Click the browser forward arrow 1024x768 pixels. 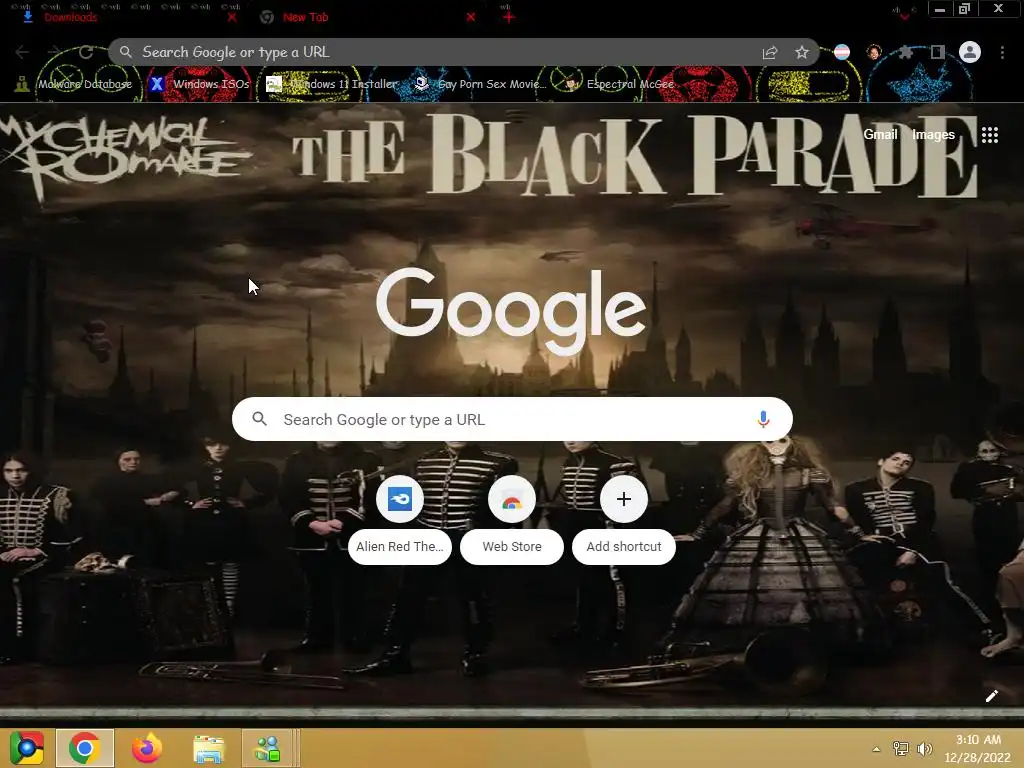[54, 52]
